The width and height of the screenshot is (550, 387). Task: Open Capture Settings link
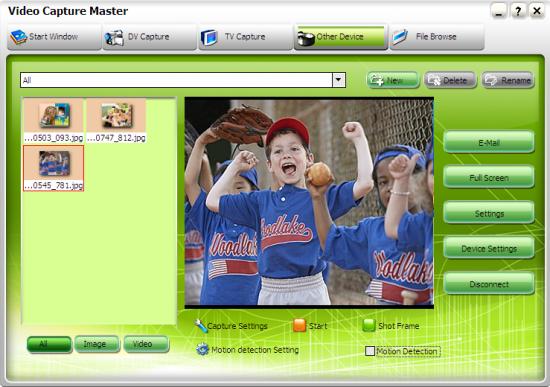pos(237,326)
